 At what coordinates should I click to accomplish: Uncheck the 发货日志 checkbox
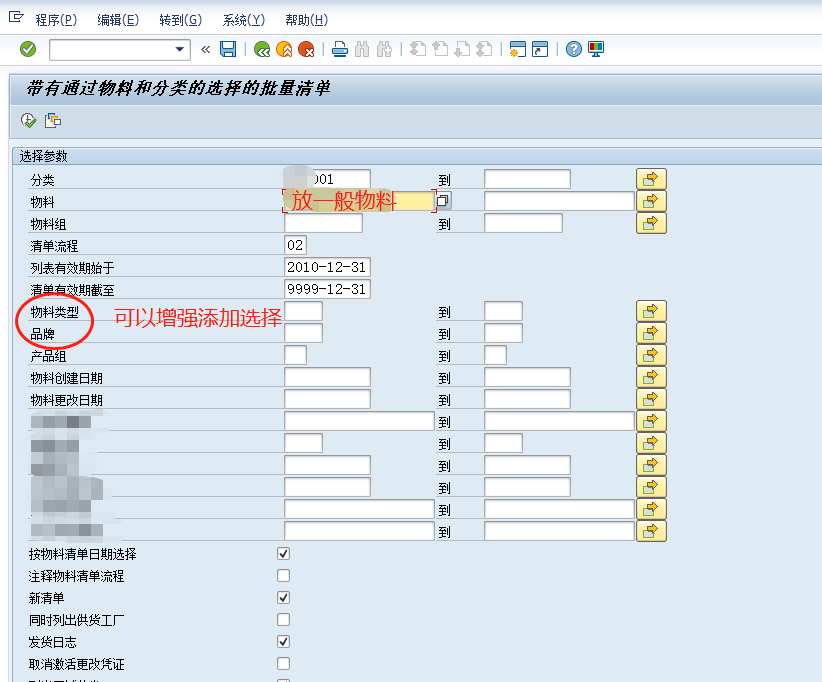click(x=283, y=641)
